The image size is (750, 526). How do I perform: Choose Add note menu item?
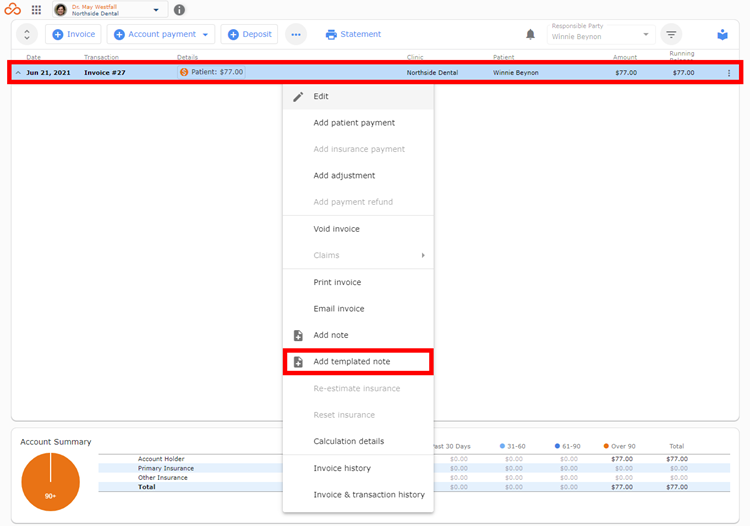(x=358, y=335)
